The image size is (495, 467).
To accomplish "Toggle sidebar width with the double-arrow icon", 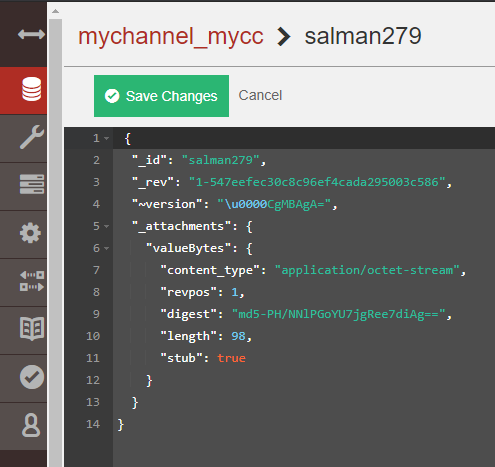I will tap(31, 34).
